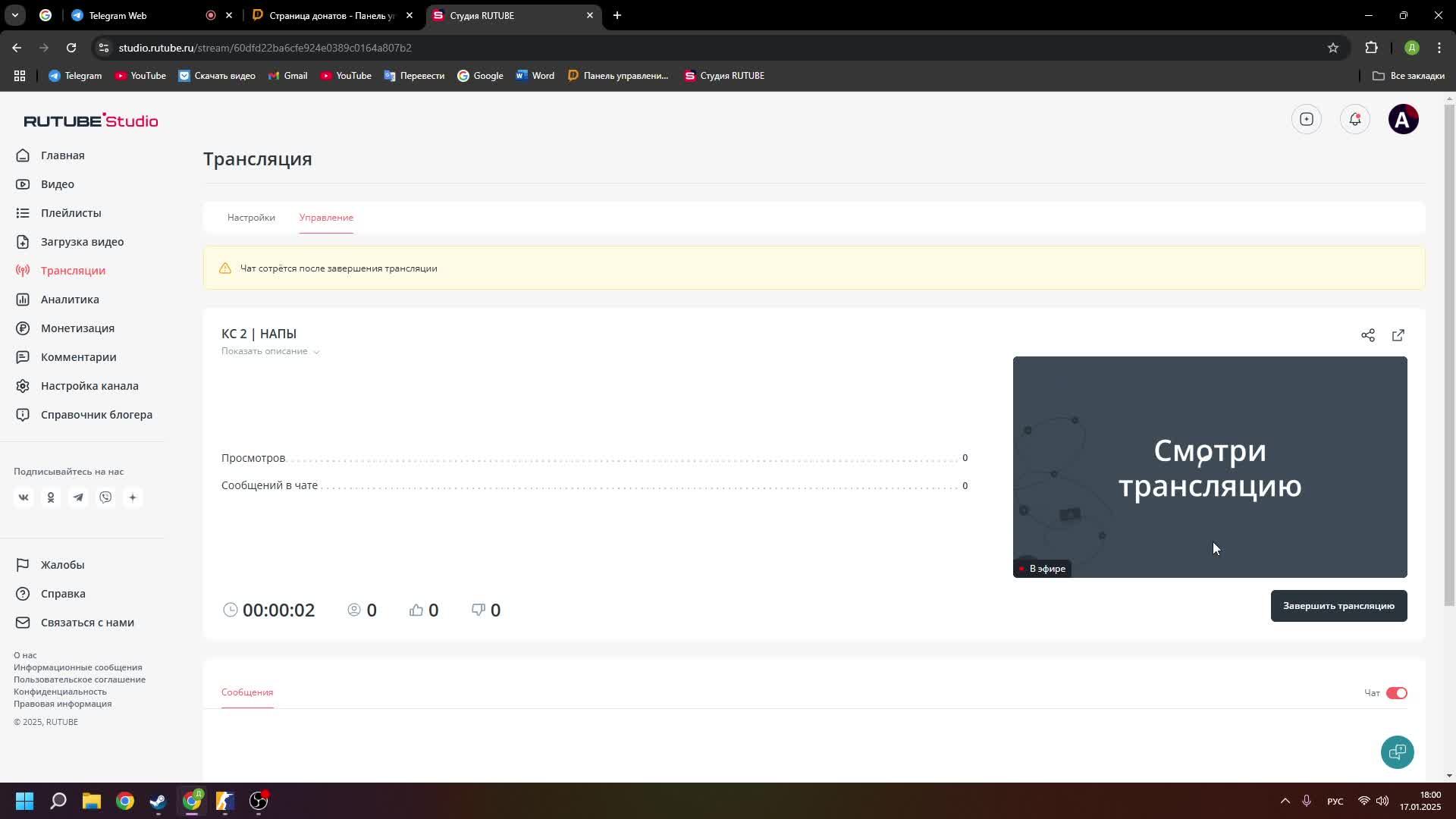The height and width of the screenshot is (819, 1456).
Task: Open the Odnoklassniki social icon
Action: pos(51,497)
